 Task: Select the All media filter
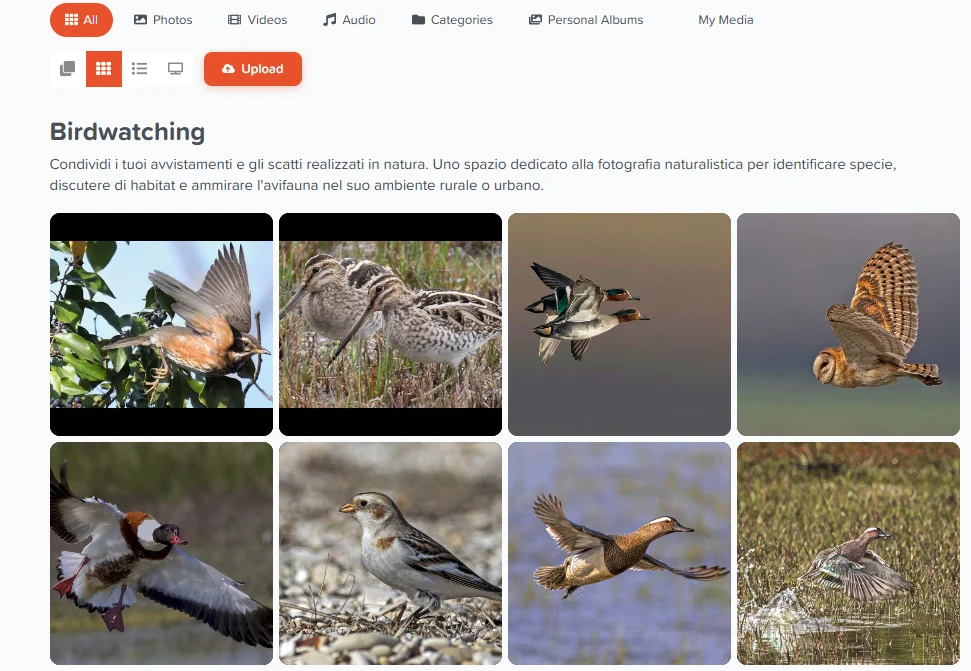point(81,20)
